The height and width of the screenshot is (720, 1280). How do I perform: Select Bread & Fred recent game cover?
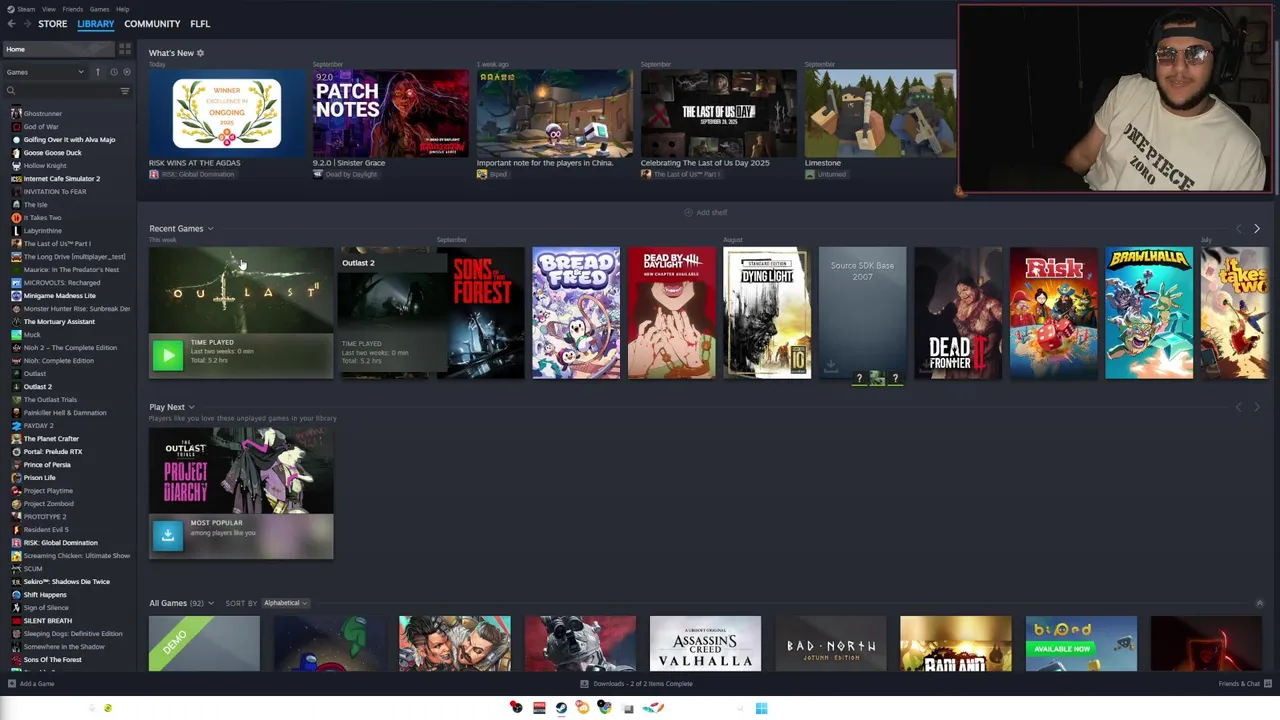[x=576, y=313]
